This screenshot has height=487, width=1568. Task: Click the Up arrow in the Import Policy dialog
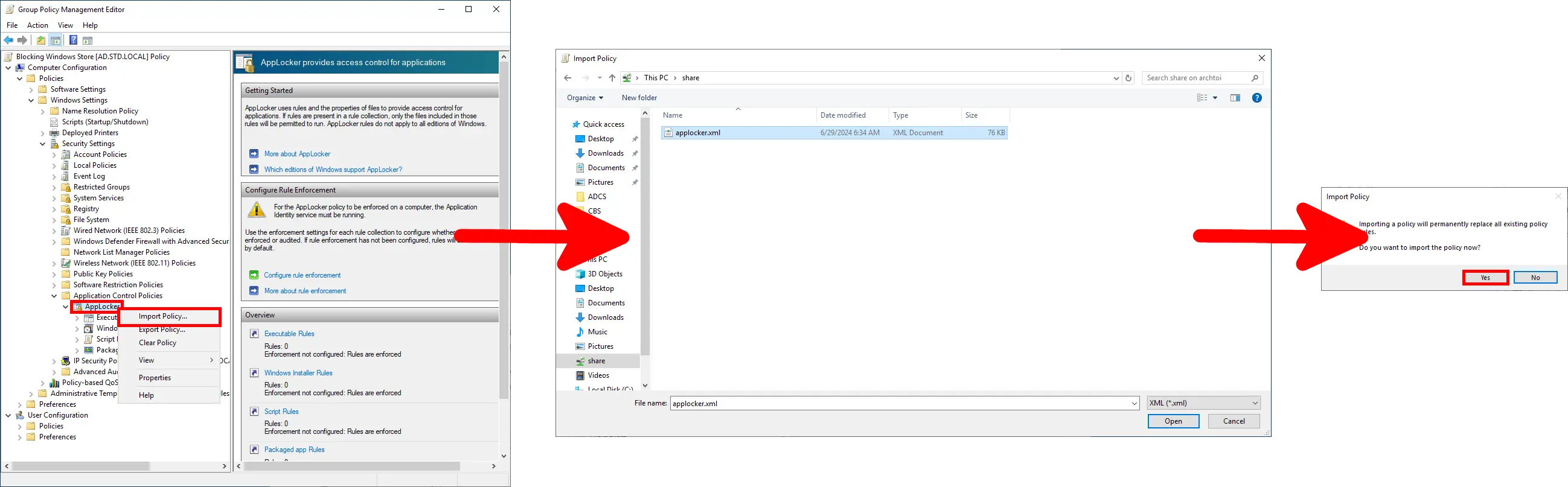[x=612, y=78]
